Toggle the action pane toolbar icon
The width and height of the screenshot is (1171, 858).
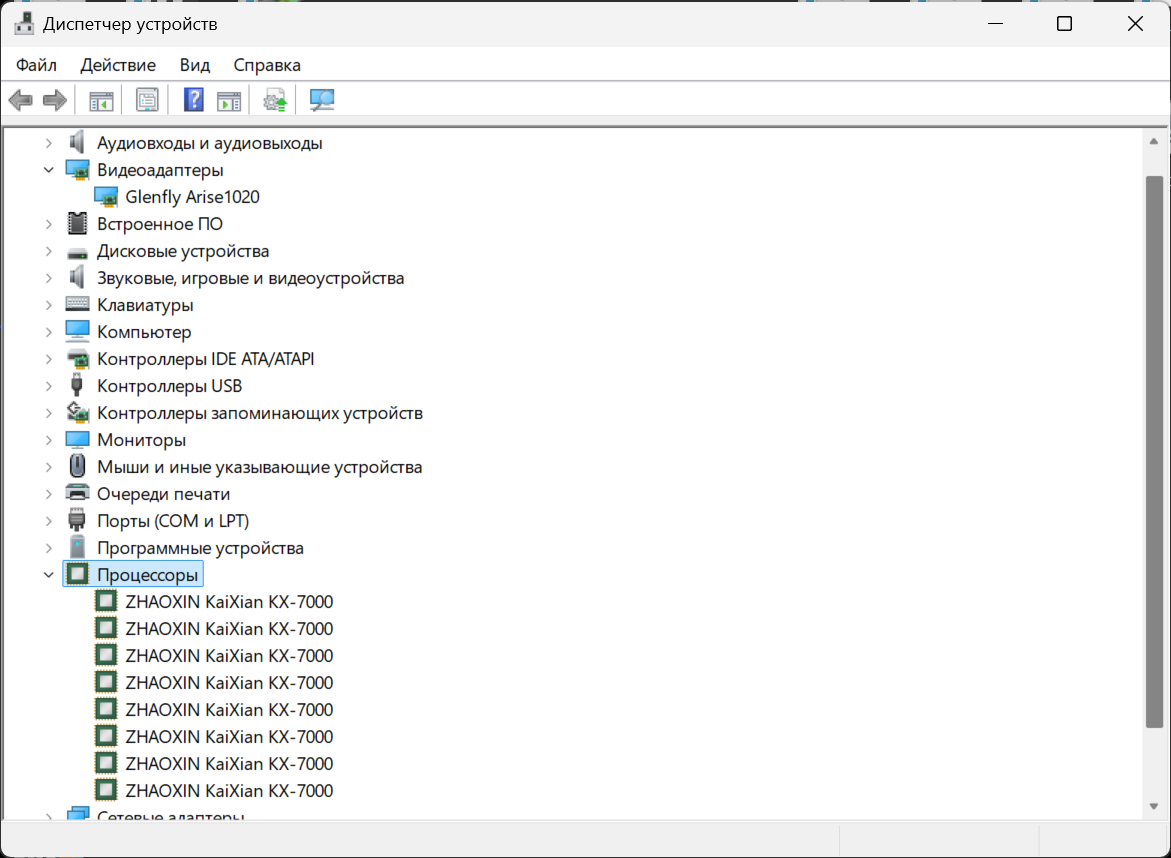(x=229, y=100)
